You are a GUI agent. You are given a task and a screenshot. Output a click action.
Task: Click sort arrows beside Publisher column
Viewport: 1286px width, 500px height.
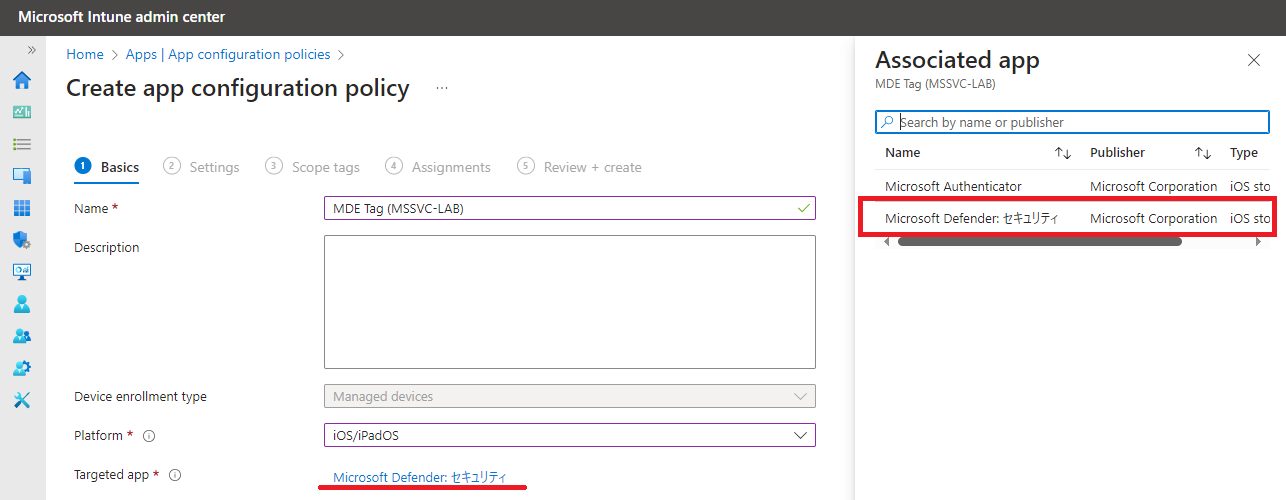(1203, 153)
